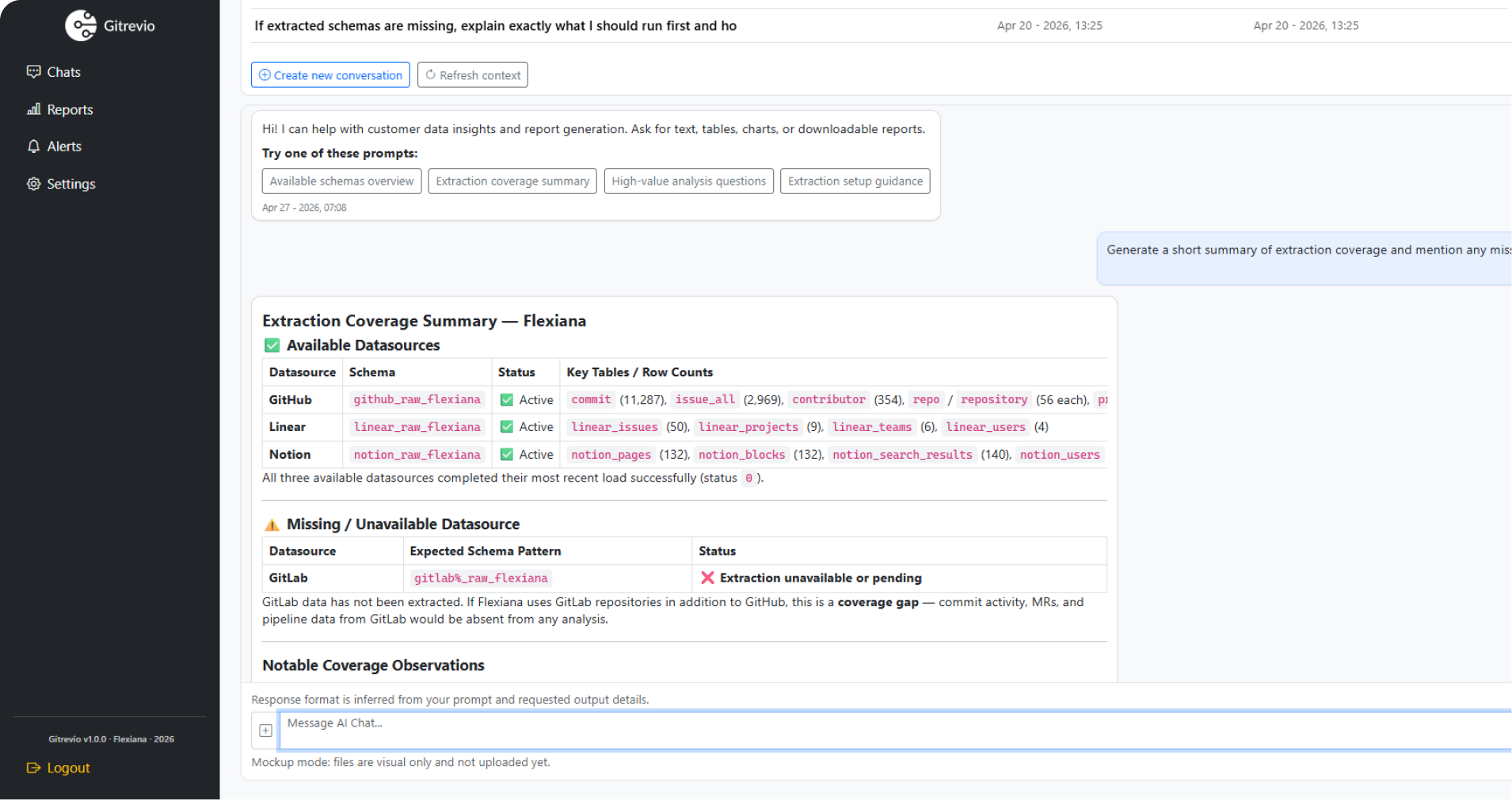Click the Active check icon in the Linear row
The image size is (1512, 801).
coord(507,427)
